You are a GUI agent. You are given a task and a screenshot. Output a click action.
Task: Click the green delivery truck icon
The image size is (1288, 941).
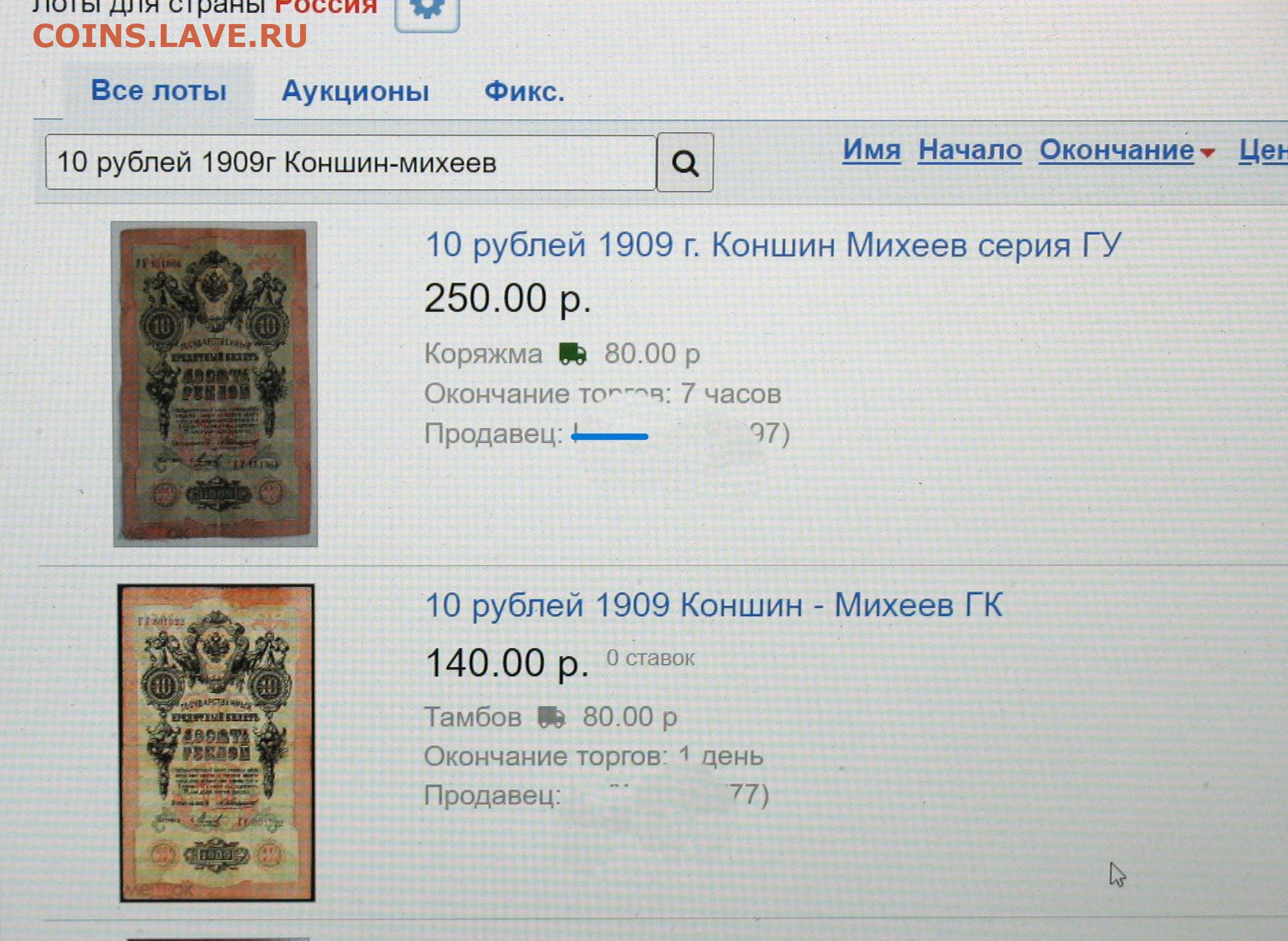click(x=572, y=354)
